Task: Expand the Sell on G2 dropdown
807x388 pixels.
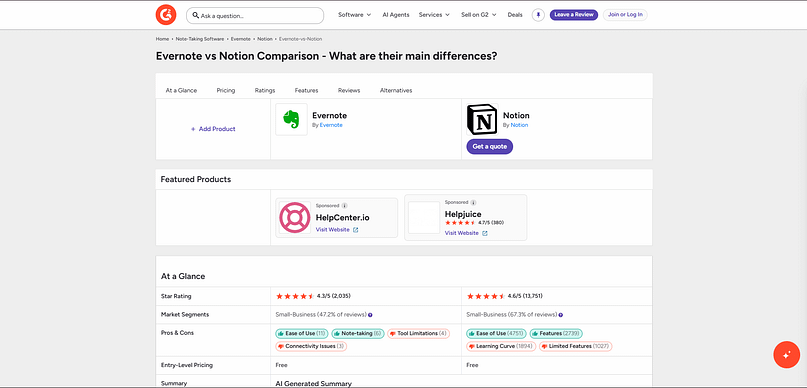Action: pos(479,15)
